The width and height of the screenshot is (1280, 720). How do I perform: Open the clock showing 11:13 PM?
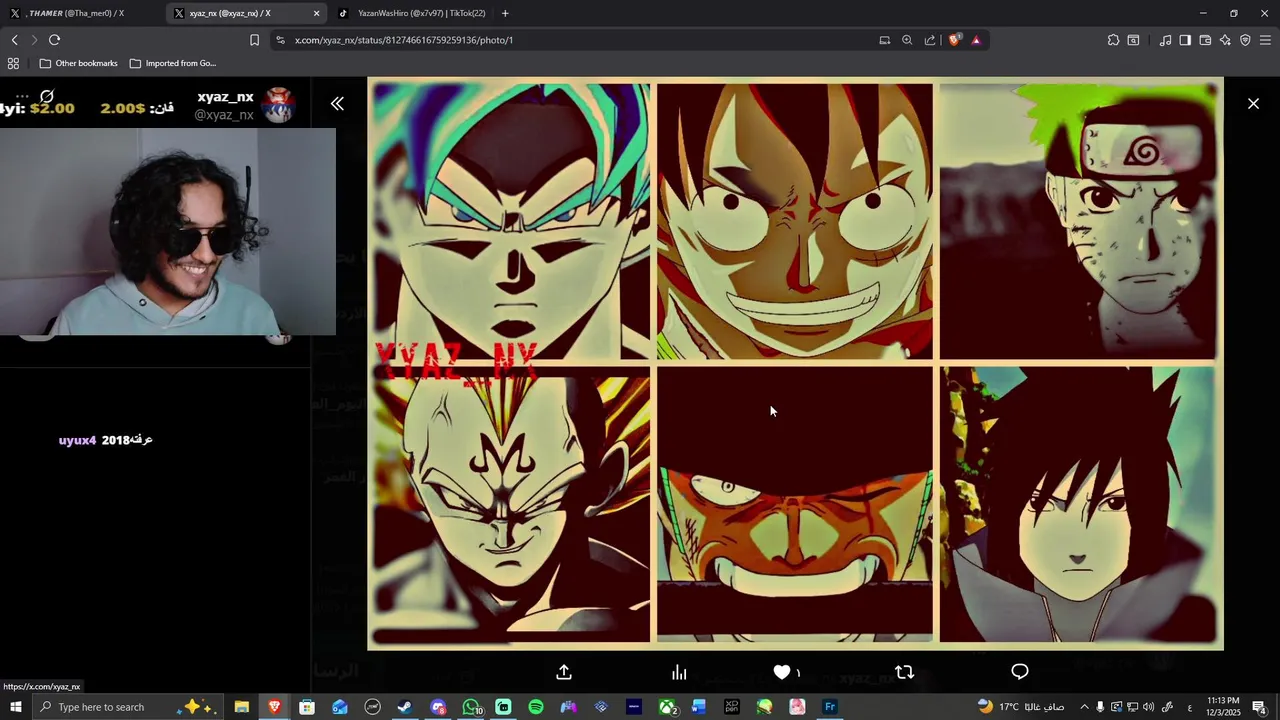tap(1223, 707)
